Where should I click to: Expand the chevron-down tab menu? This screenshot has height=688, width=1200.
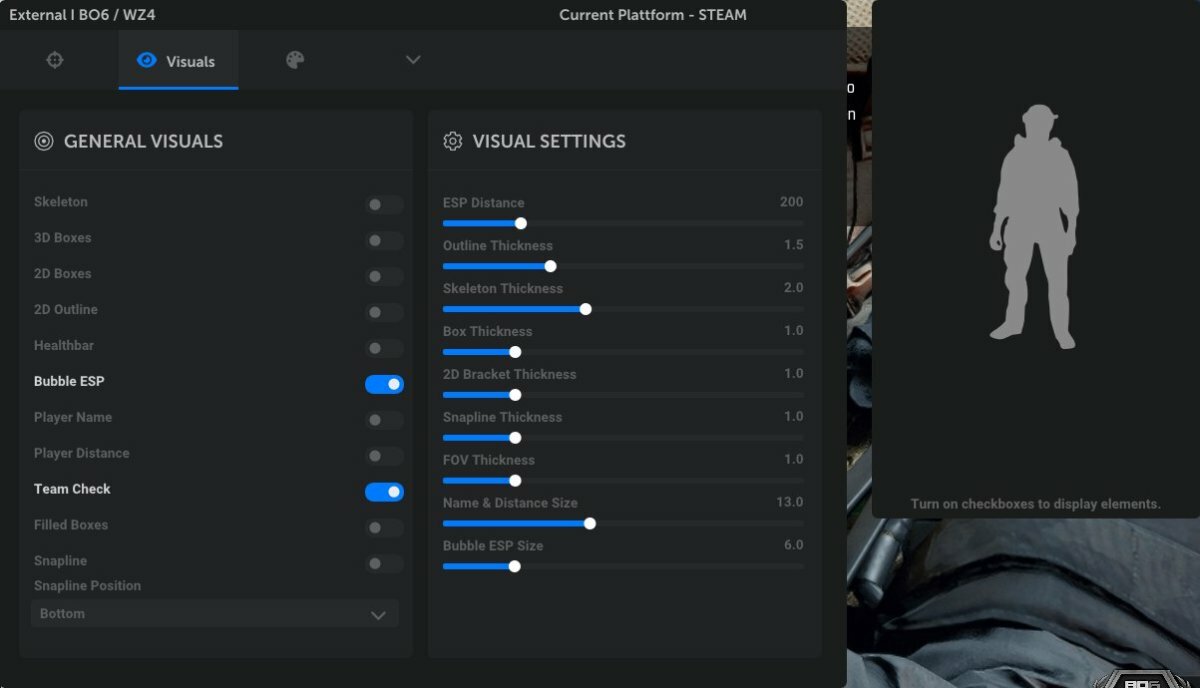[x=413, y=60]
